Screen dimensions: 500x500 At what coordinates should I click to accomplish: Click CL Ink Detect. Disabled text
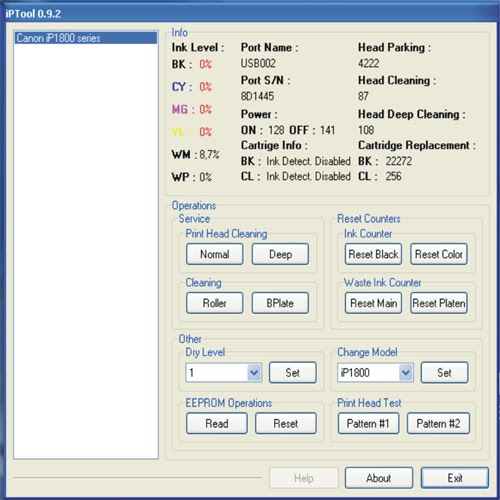308,176
